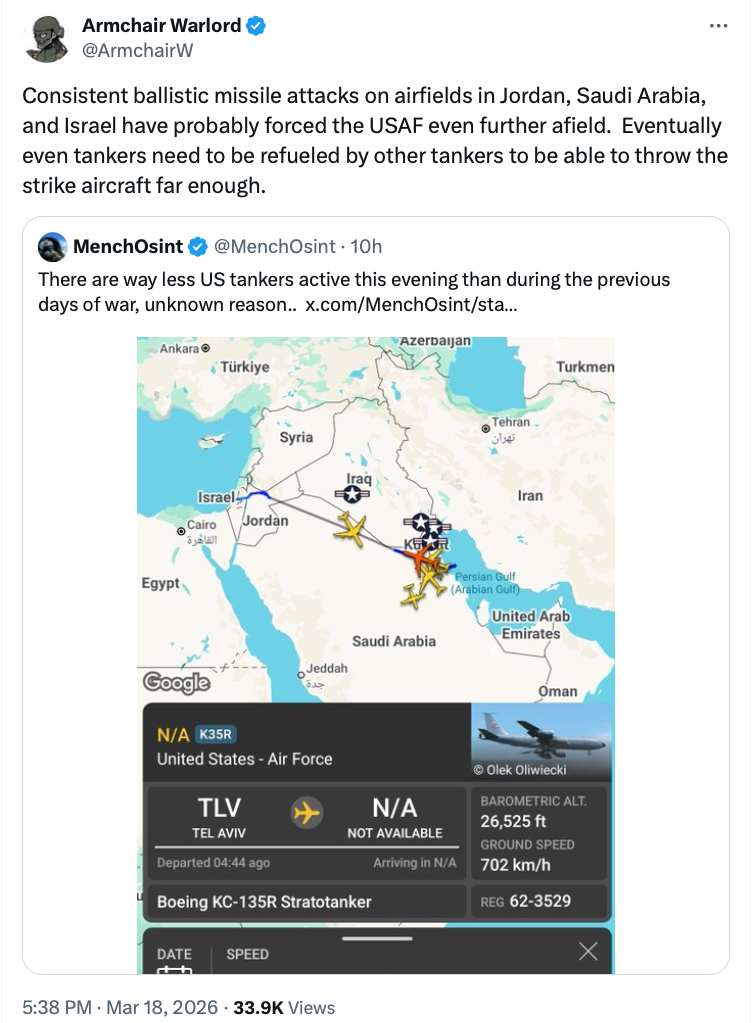Click the 33.9K Views counter
Viewport: 754px width, 1023px height.
[x=284, y=1007]
